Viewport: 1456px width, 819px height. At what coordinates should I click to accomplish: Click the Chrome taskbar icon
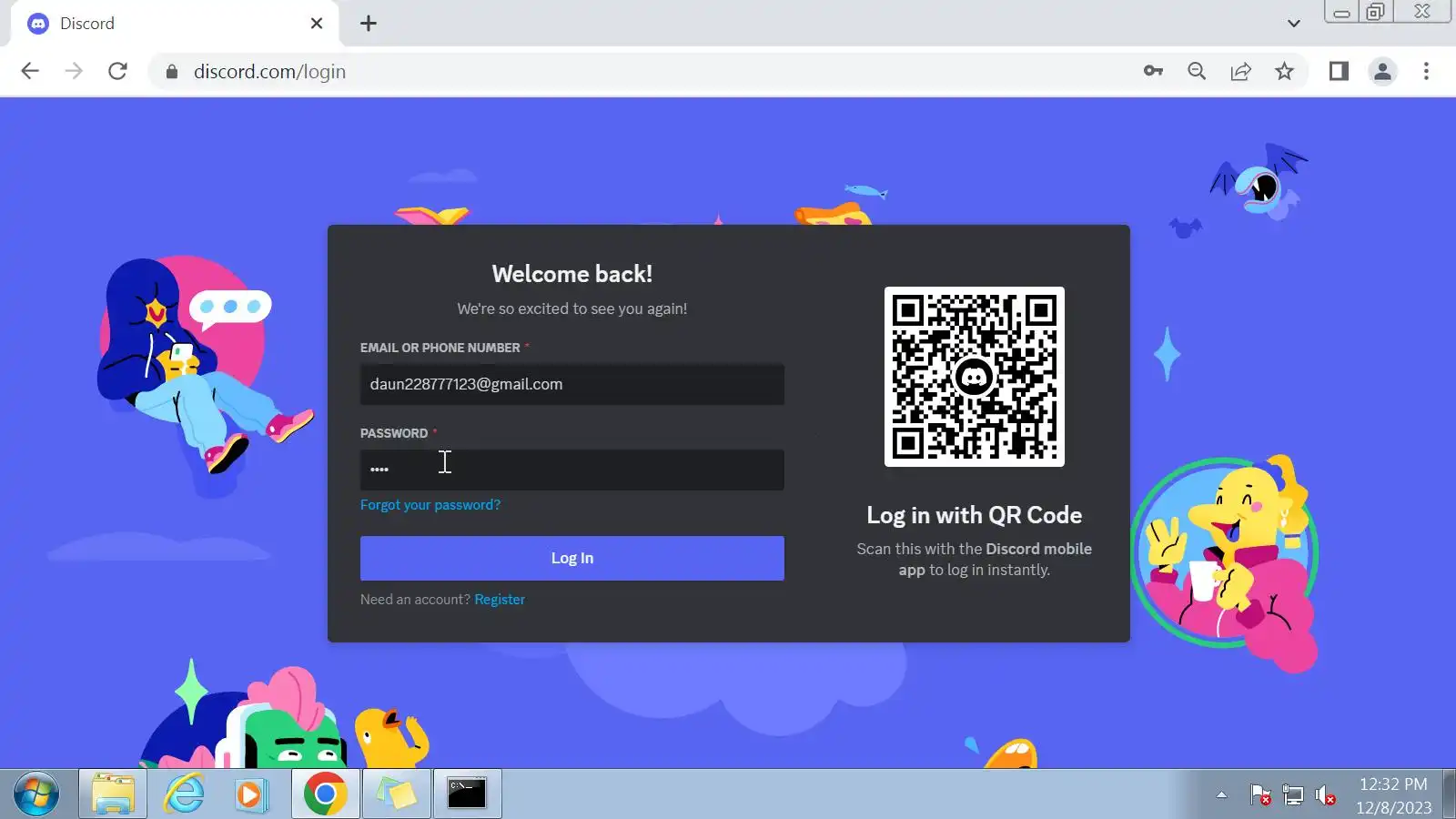[x=325, y=794]
